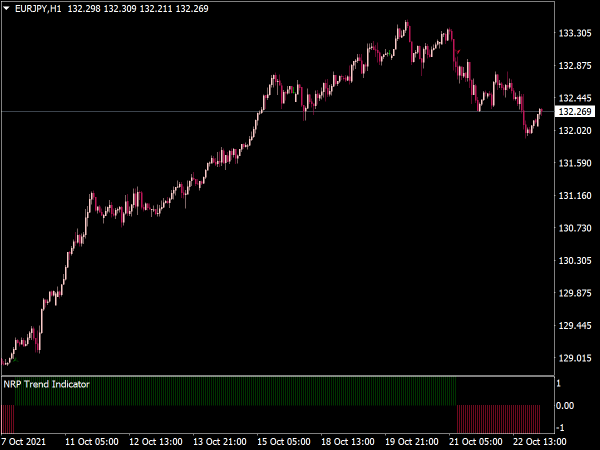The height and width of the screenshot is (450, 600).
Task: Click the 129.445 price scale label
Action: tap(575, 326)
